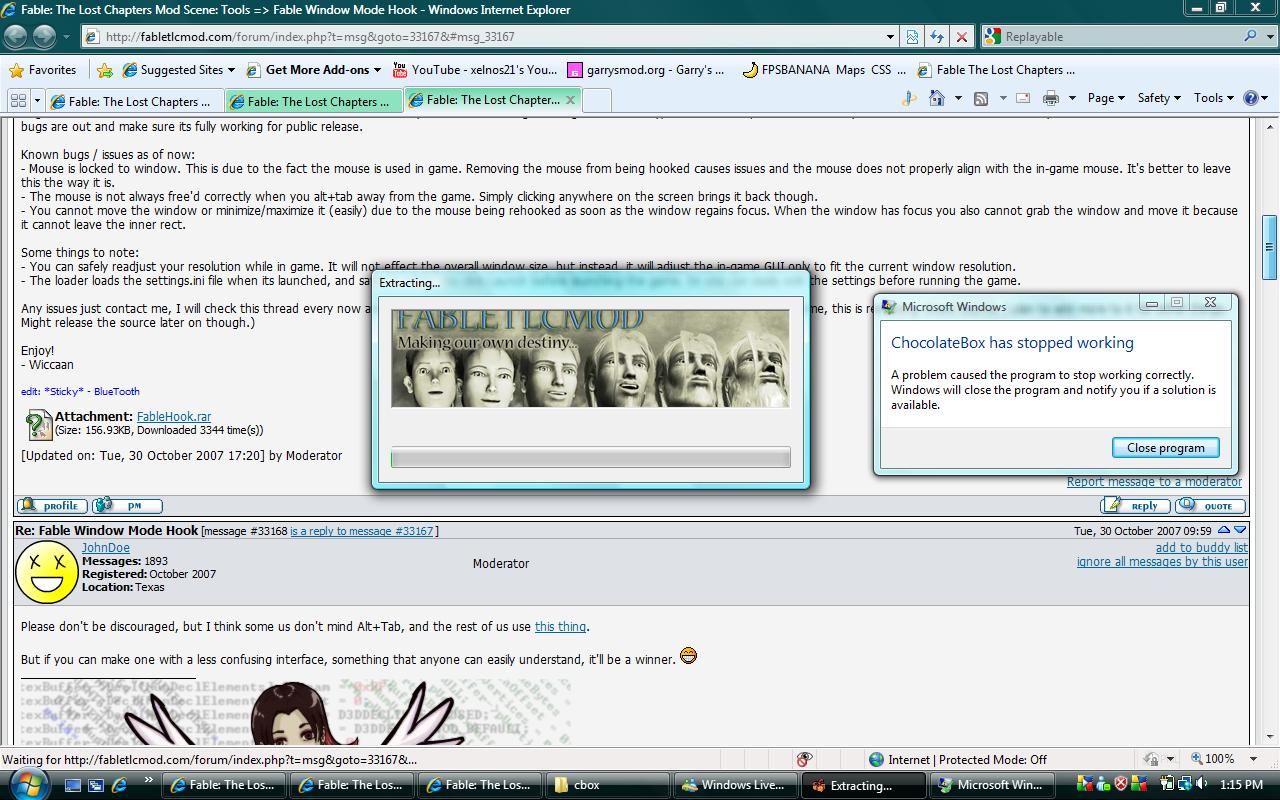
Task: Download the FableHook.rar attachment link
Action: 174,417
